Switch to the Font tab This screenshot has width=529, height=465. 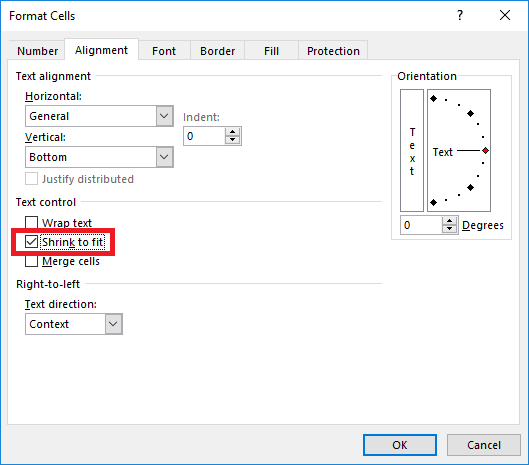click(164, 51)
